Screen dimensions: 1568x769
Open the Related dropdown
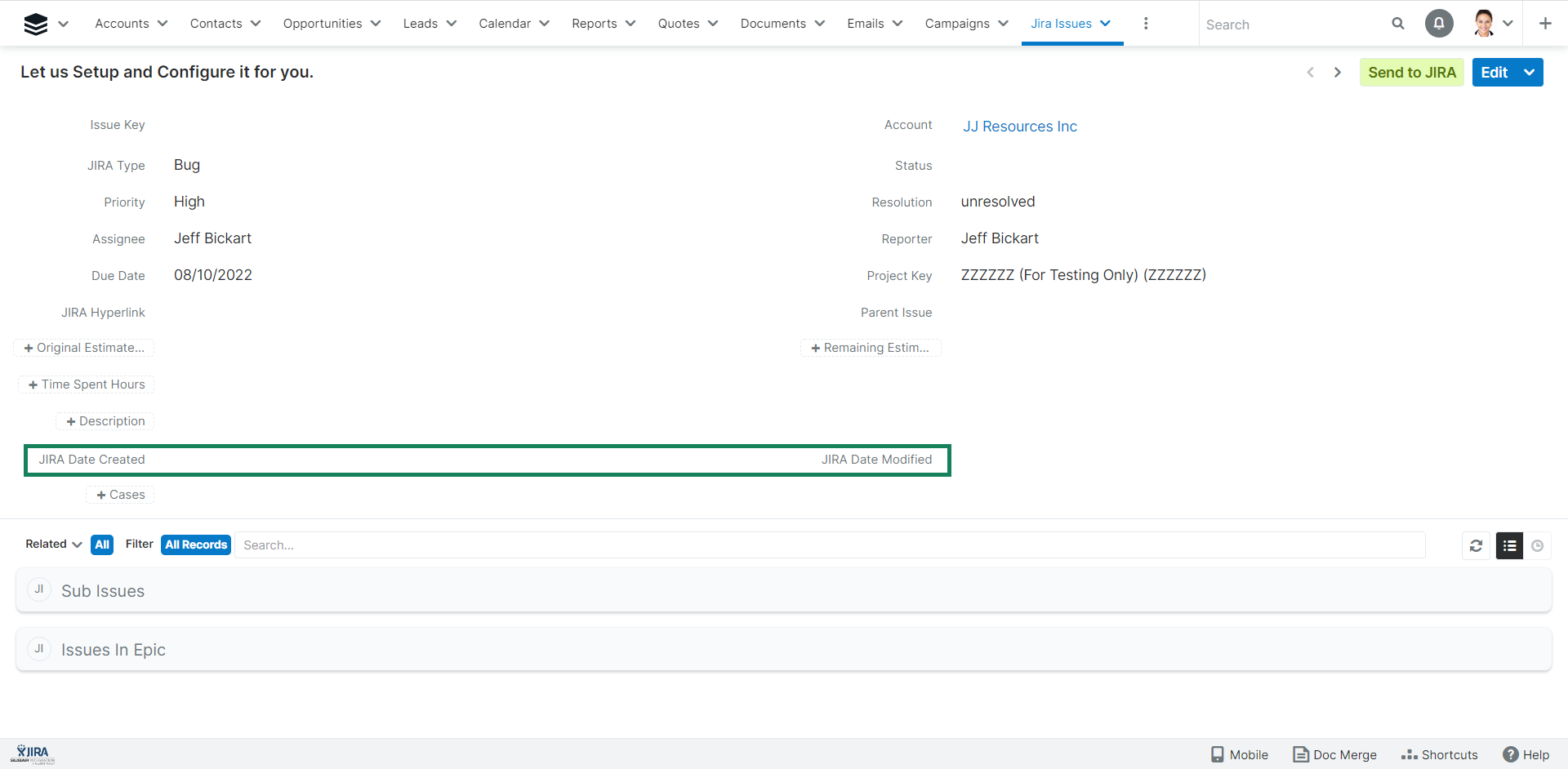point(53,545)
